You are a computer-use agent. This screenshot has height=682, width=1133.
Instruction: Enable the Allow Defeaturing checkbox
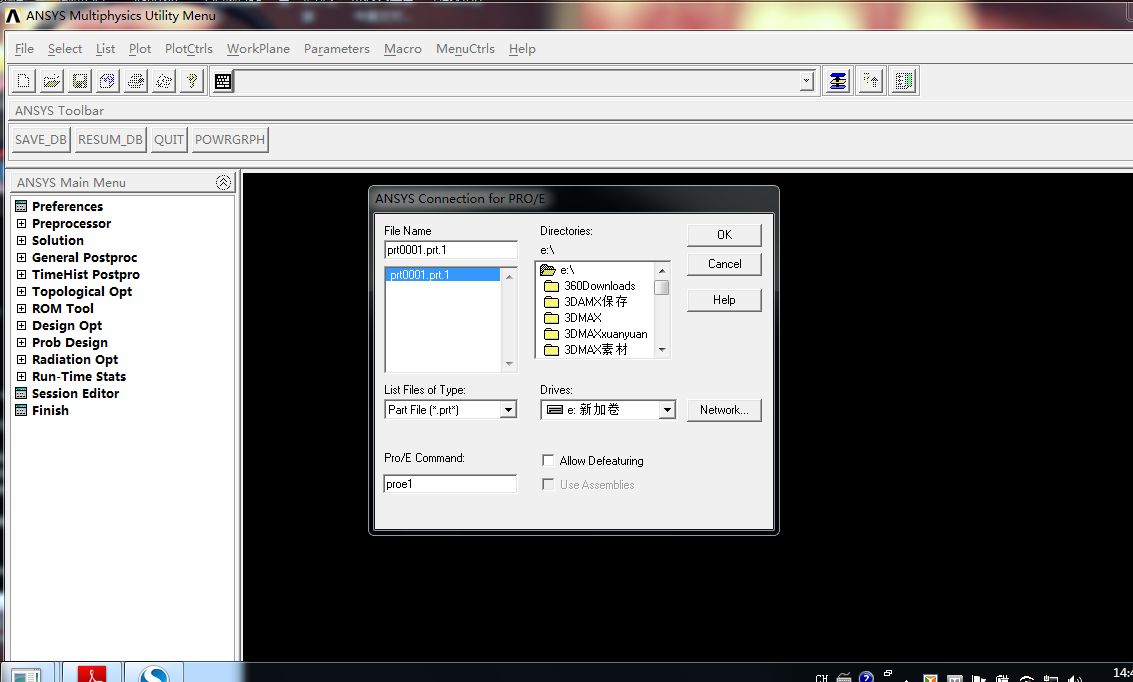coord(548,460)
